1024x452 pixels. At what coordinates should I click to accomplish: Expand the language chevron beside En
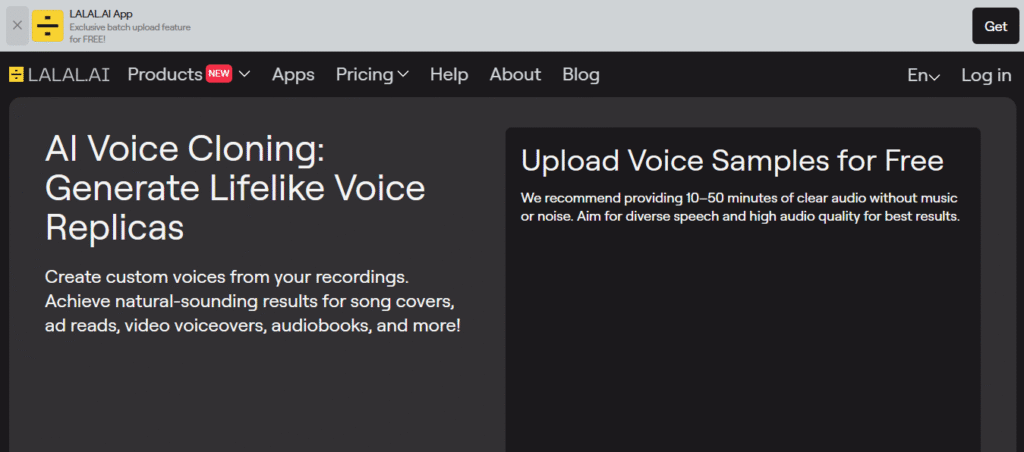(x=935, y=77)
